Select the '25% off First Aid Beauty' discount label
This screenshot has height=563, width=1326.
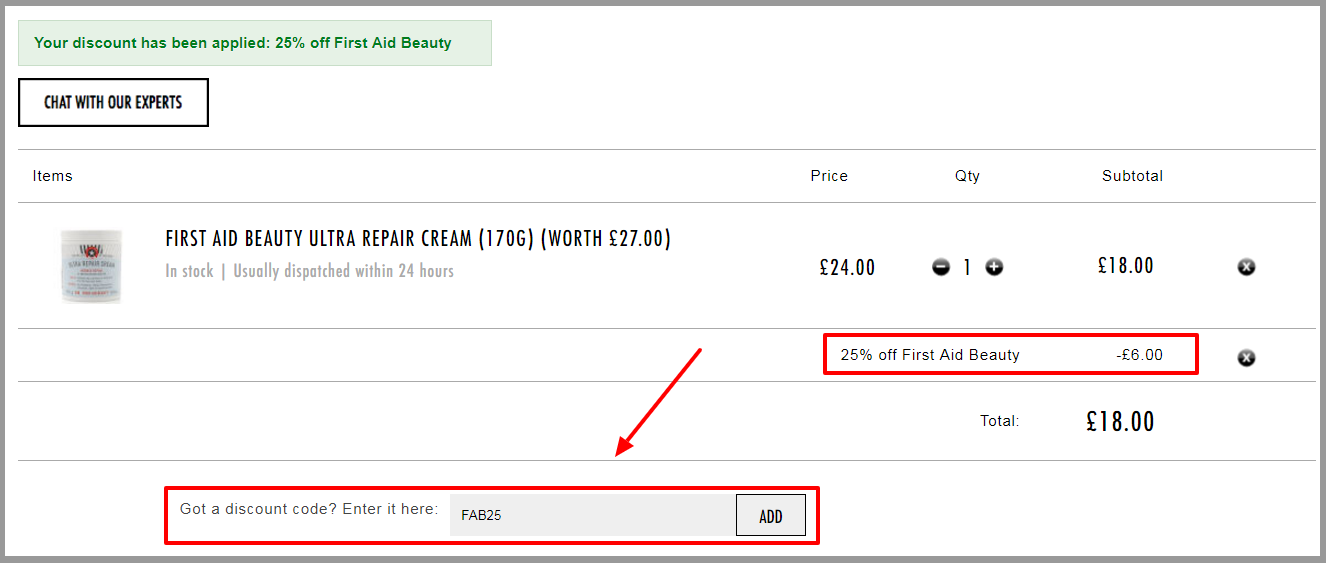930,355
